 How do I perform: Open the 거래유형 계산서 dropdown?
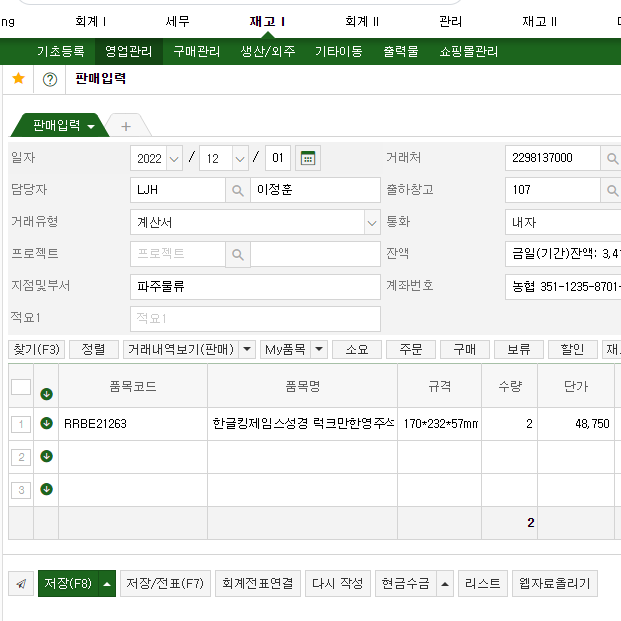coord(372,223)
